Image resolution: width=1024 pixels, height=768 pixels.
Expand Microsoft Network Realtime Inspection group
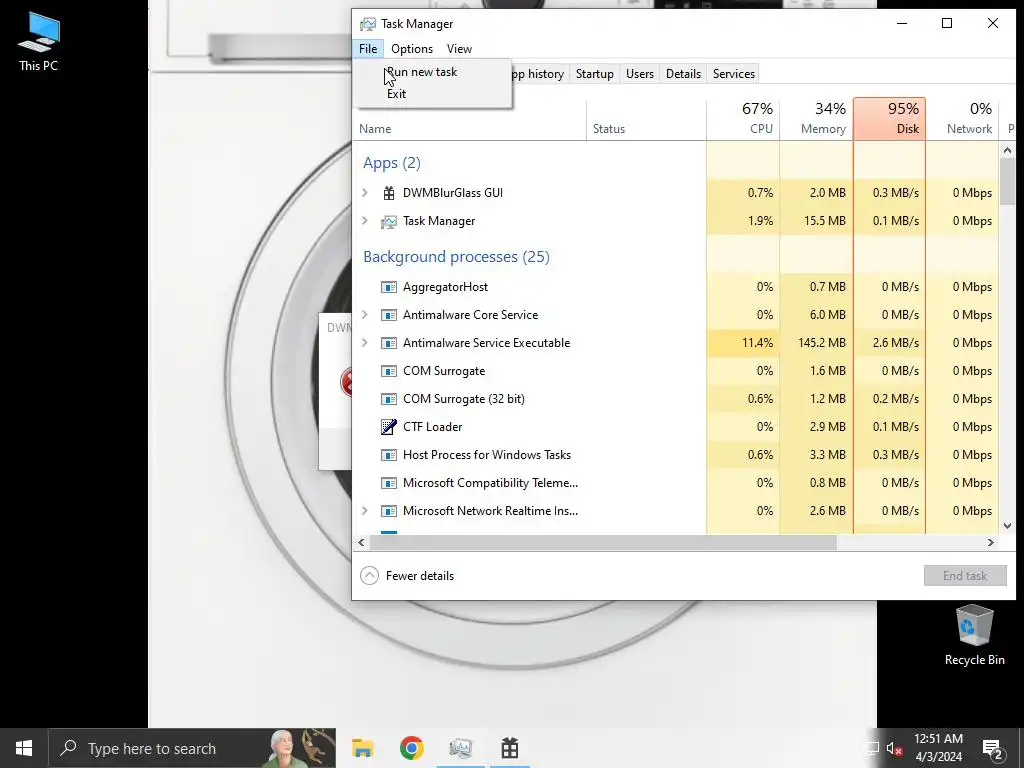click(x=365, y=511)
